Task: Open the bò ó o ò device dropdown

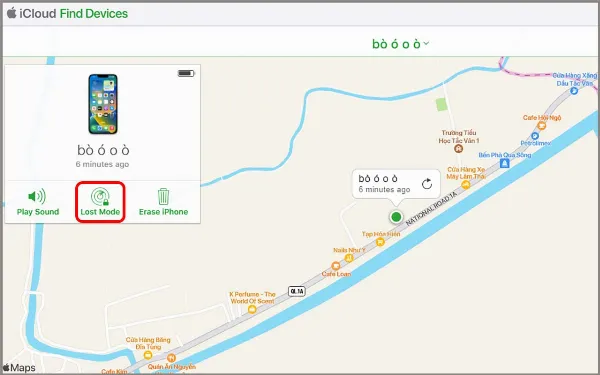Action: [400, 44]
